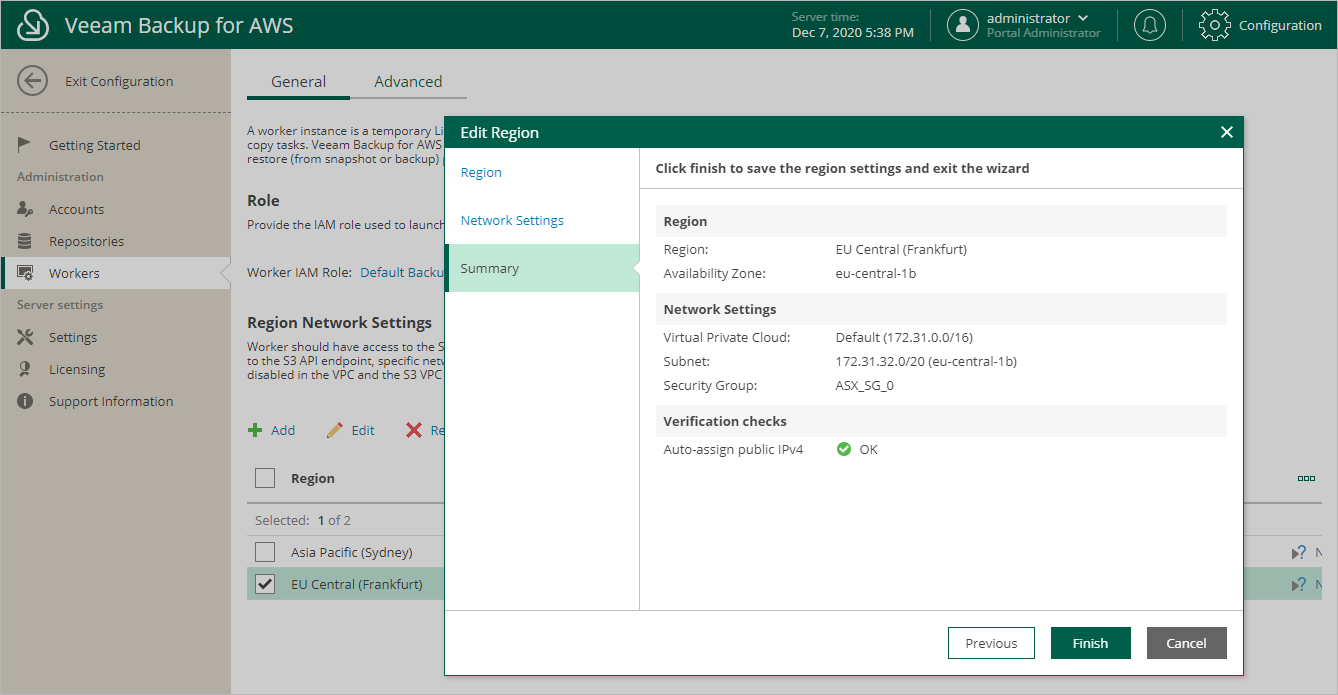This screenshot has height=695, width=1338.
Task: Click the Repositories database icon
Action: [26, 241]
